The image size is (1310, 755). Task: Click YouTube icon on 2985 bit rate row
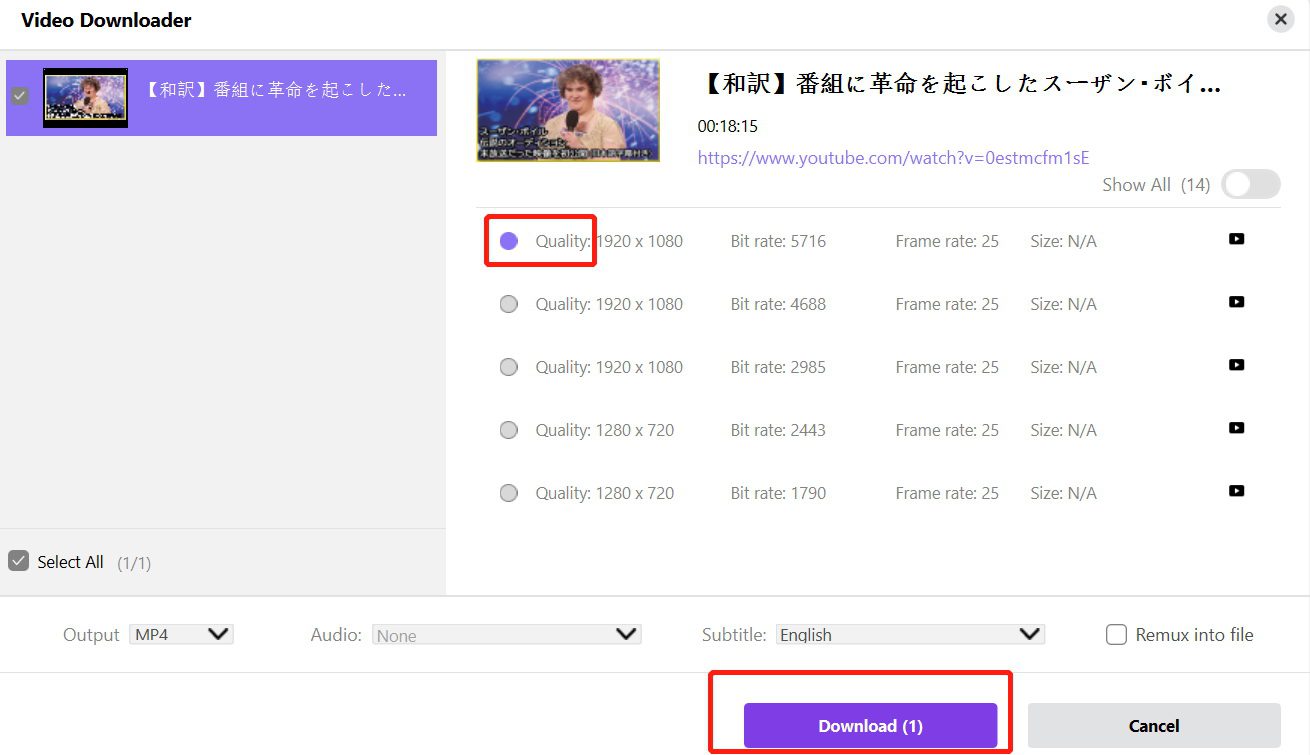point(1236,365)
